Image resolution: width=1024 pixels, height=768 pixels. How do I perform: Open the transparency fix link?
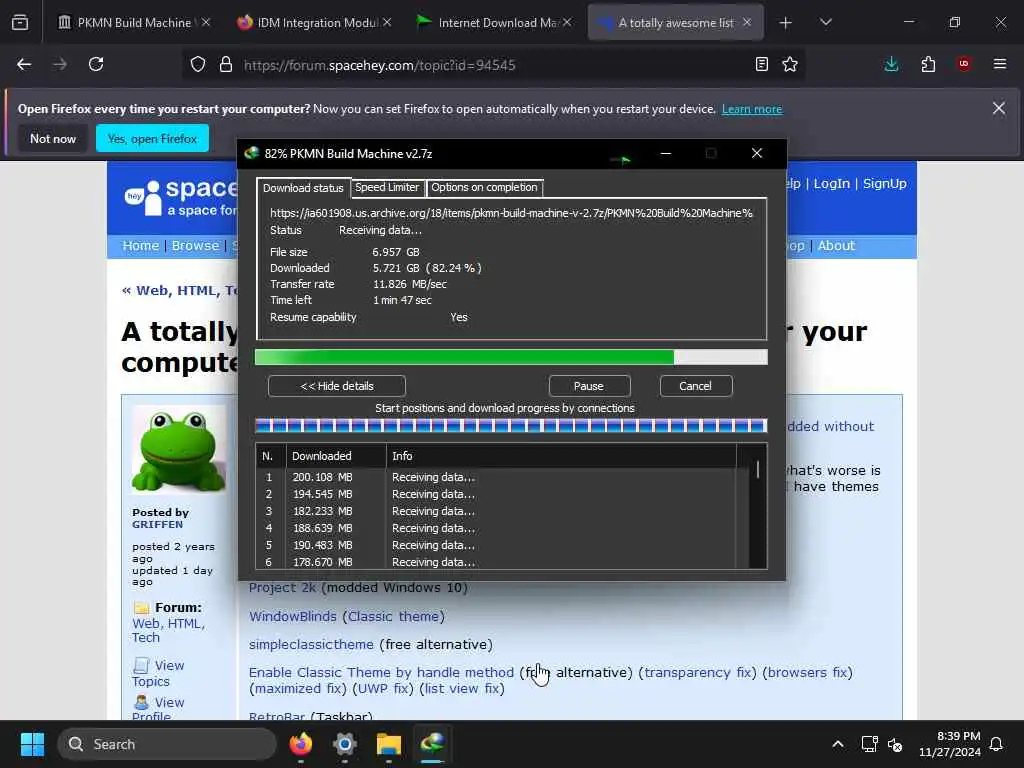click(x=697, y=673)
